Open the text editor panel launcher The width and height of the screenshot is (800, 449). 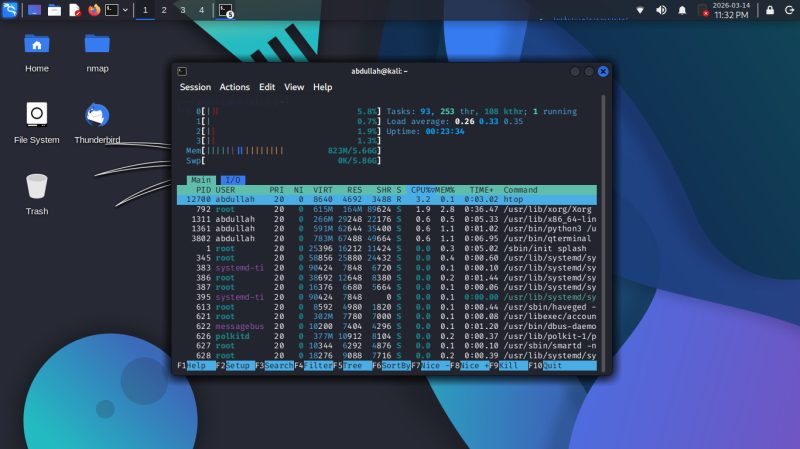[74, 10]
